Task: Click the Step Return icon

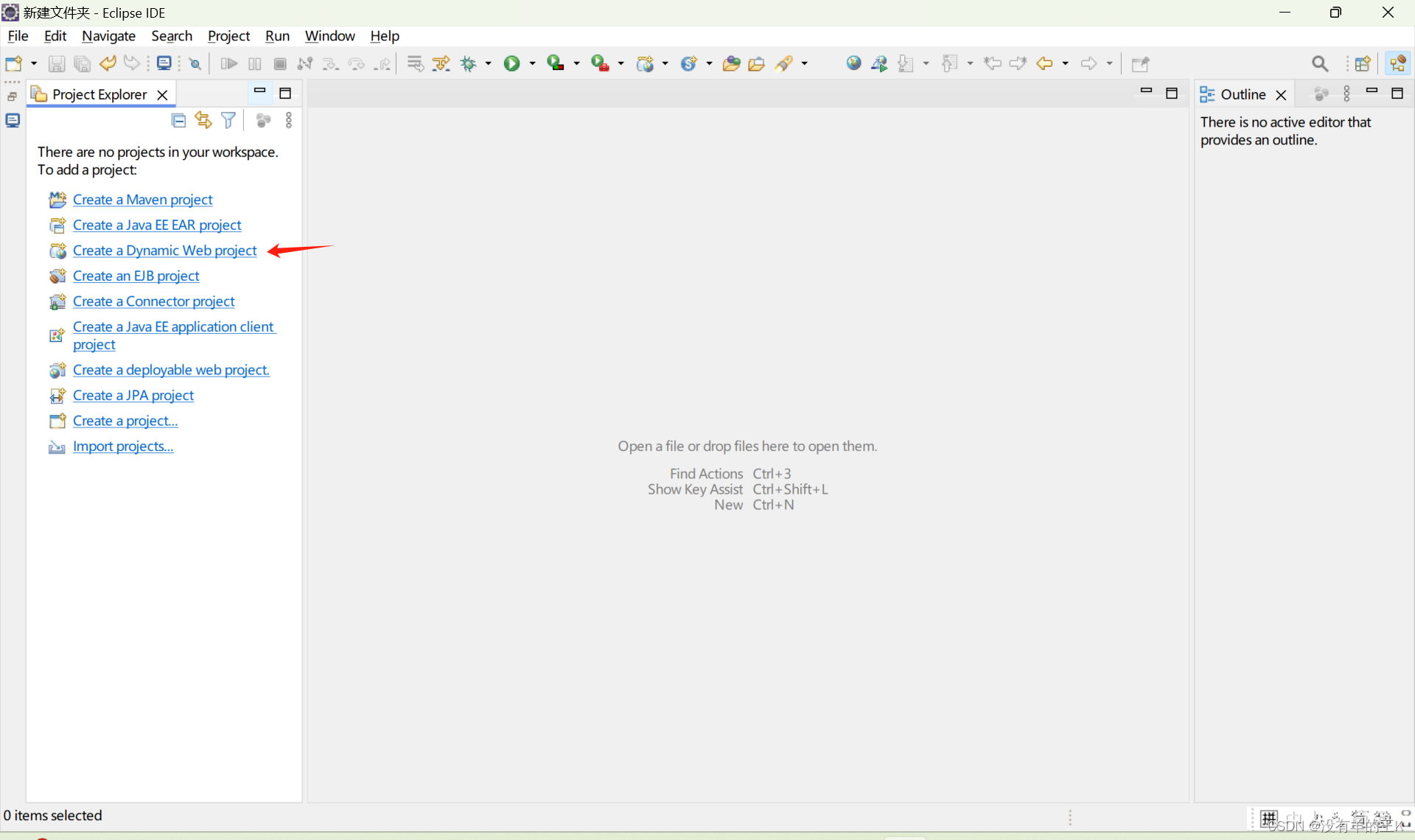Action: [x=382, y=64]
